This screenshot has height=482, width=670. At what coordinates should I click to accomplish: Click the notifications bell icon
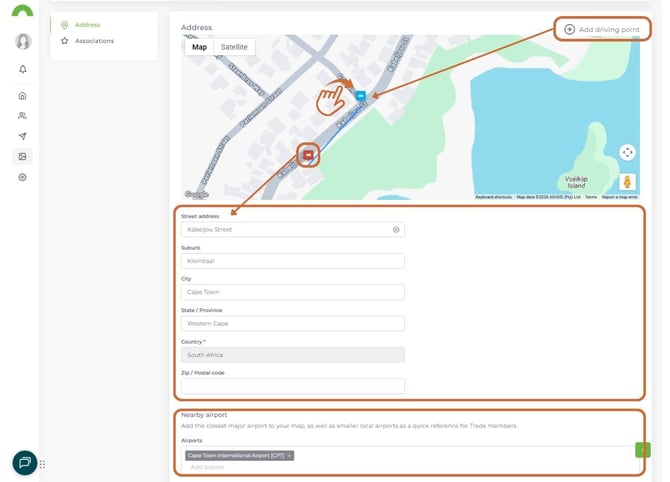(22, 69)
